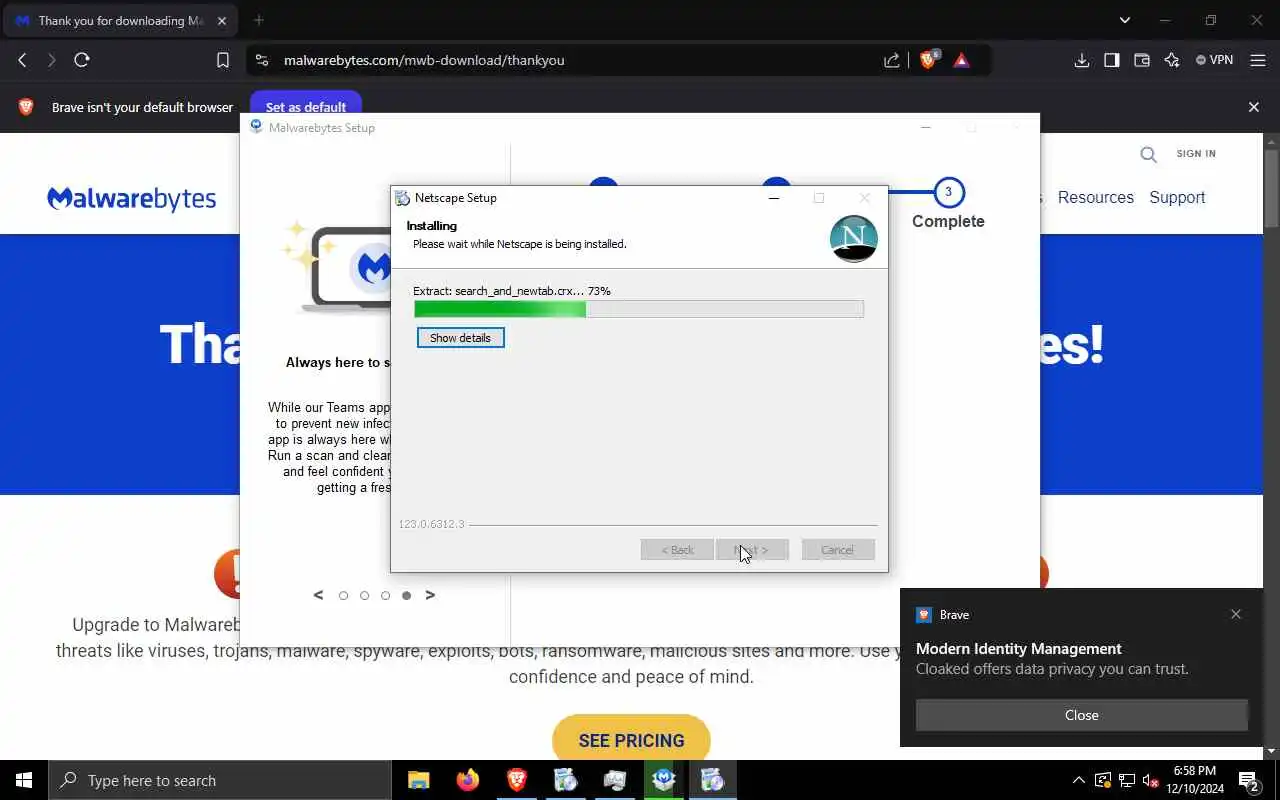Click the Type here to search box

(x=219, y=780)
